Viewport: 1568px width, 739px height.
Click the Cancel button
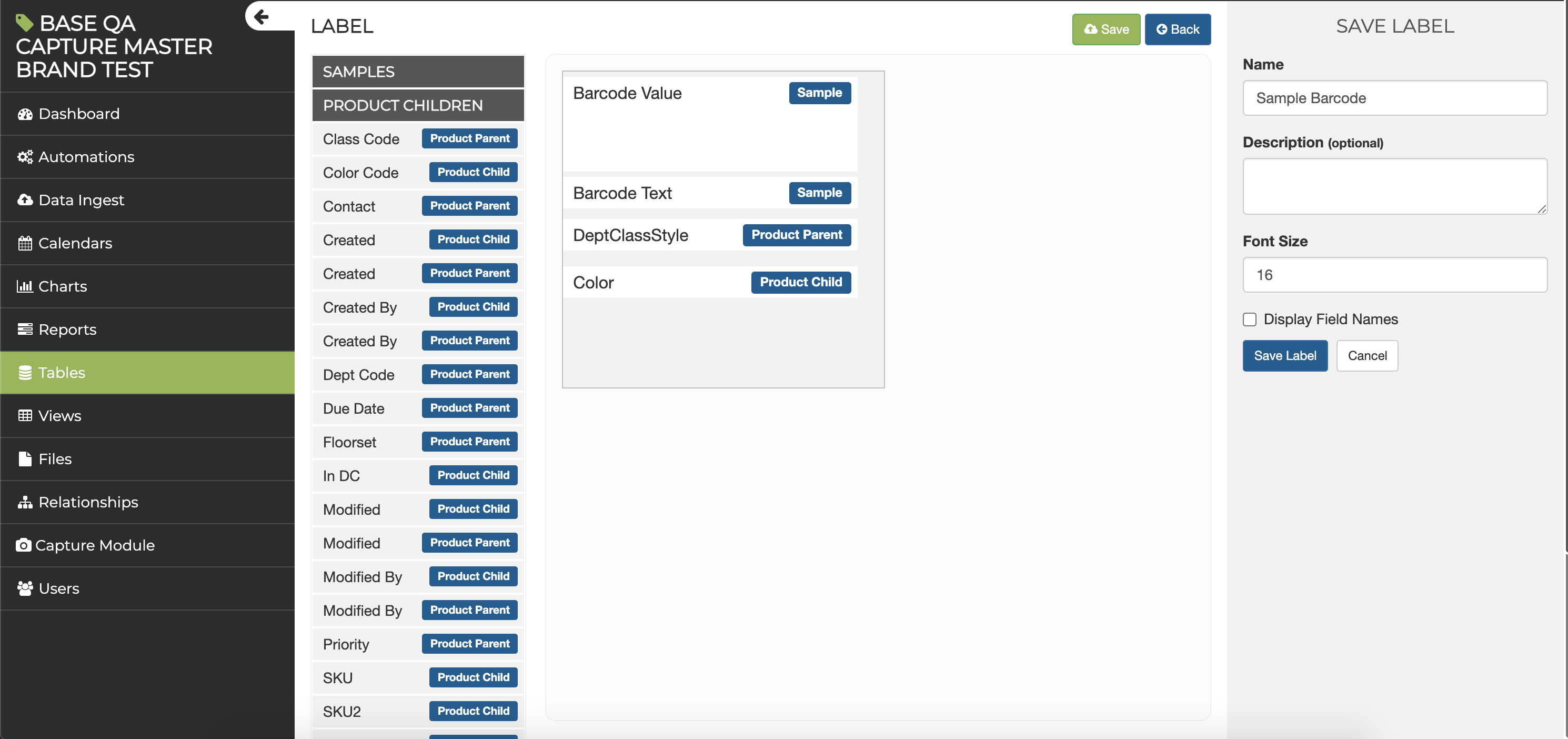pos(1366,355)
